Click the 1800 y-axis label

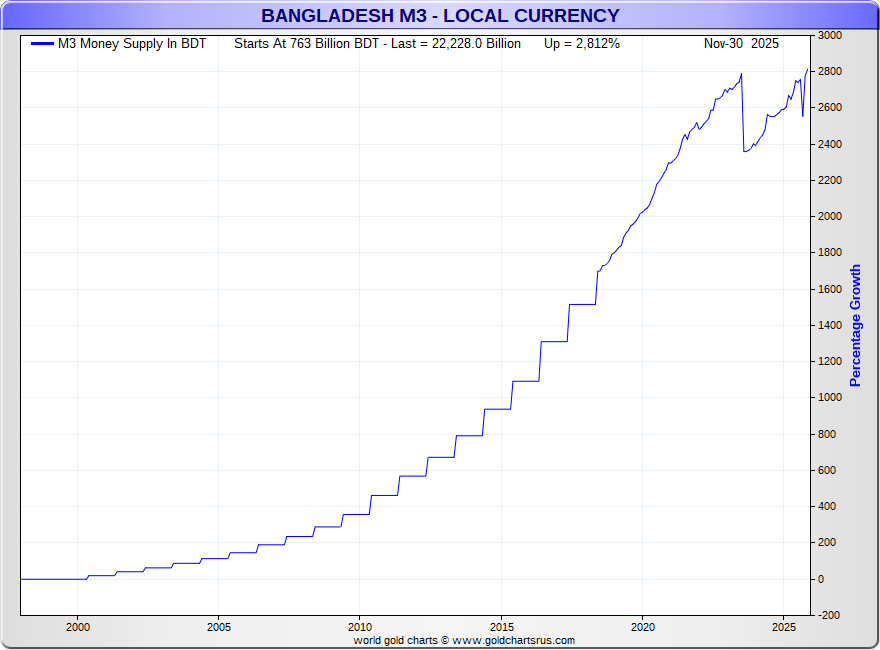(x=829, y=252)
